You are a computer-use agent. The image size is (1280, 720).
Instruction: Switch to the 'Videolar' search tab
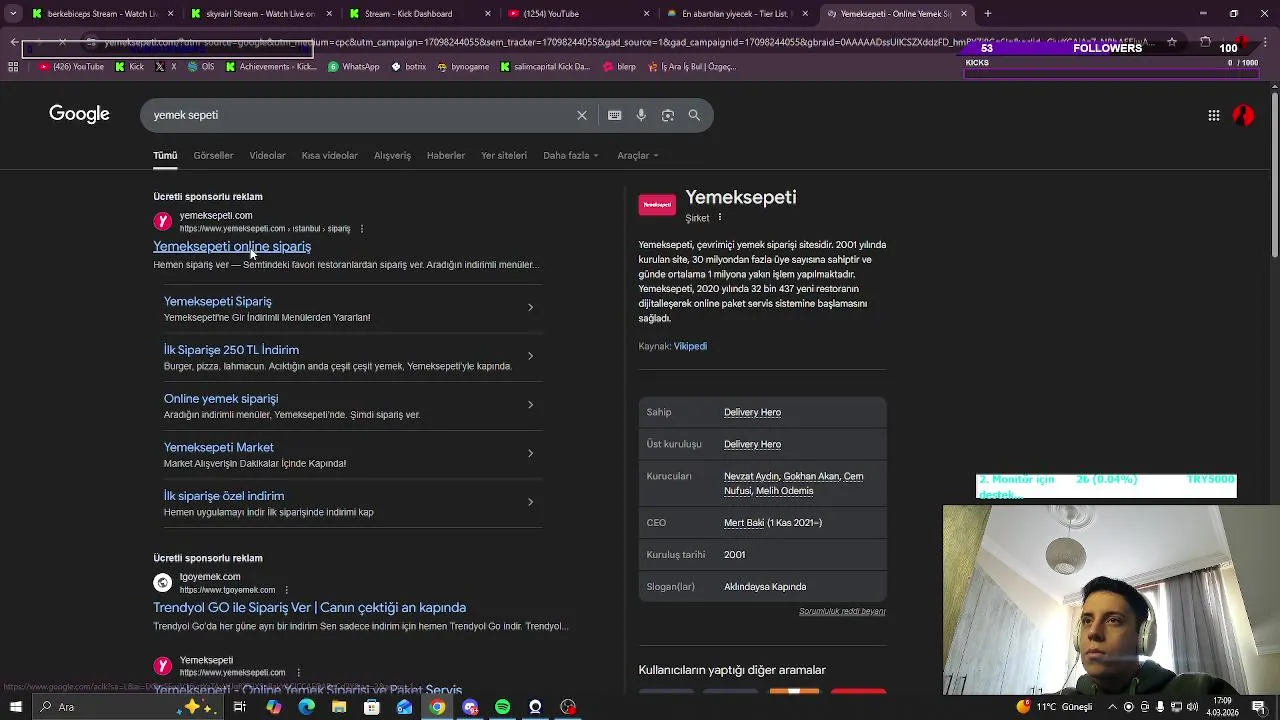[267, 156]
